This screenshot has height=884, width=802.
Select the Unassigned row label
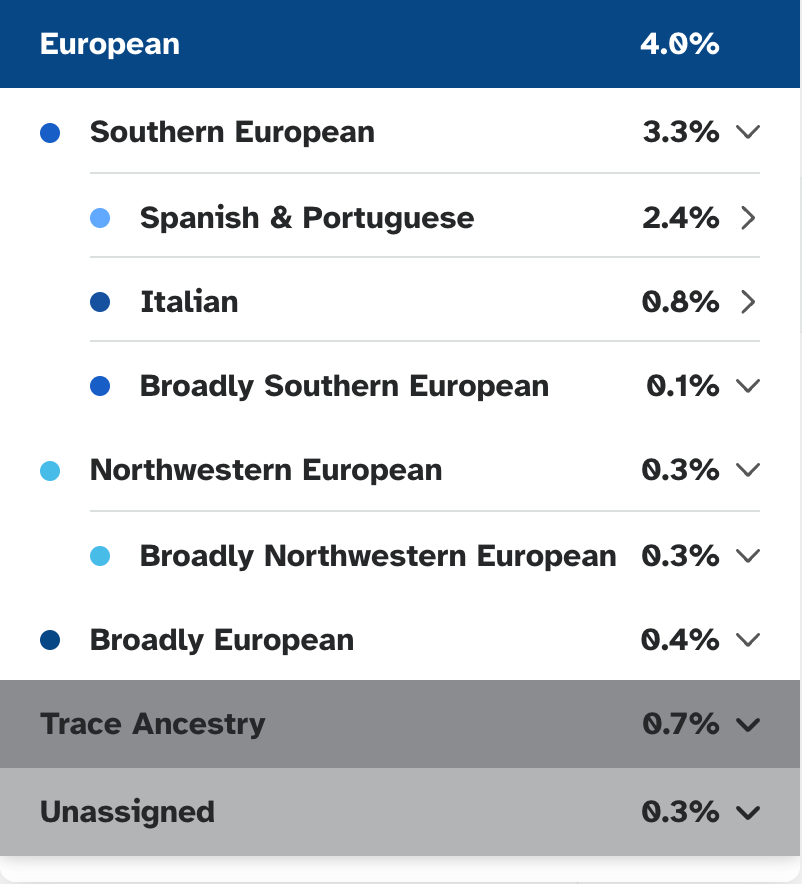127,812
